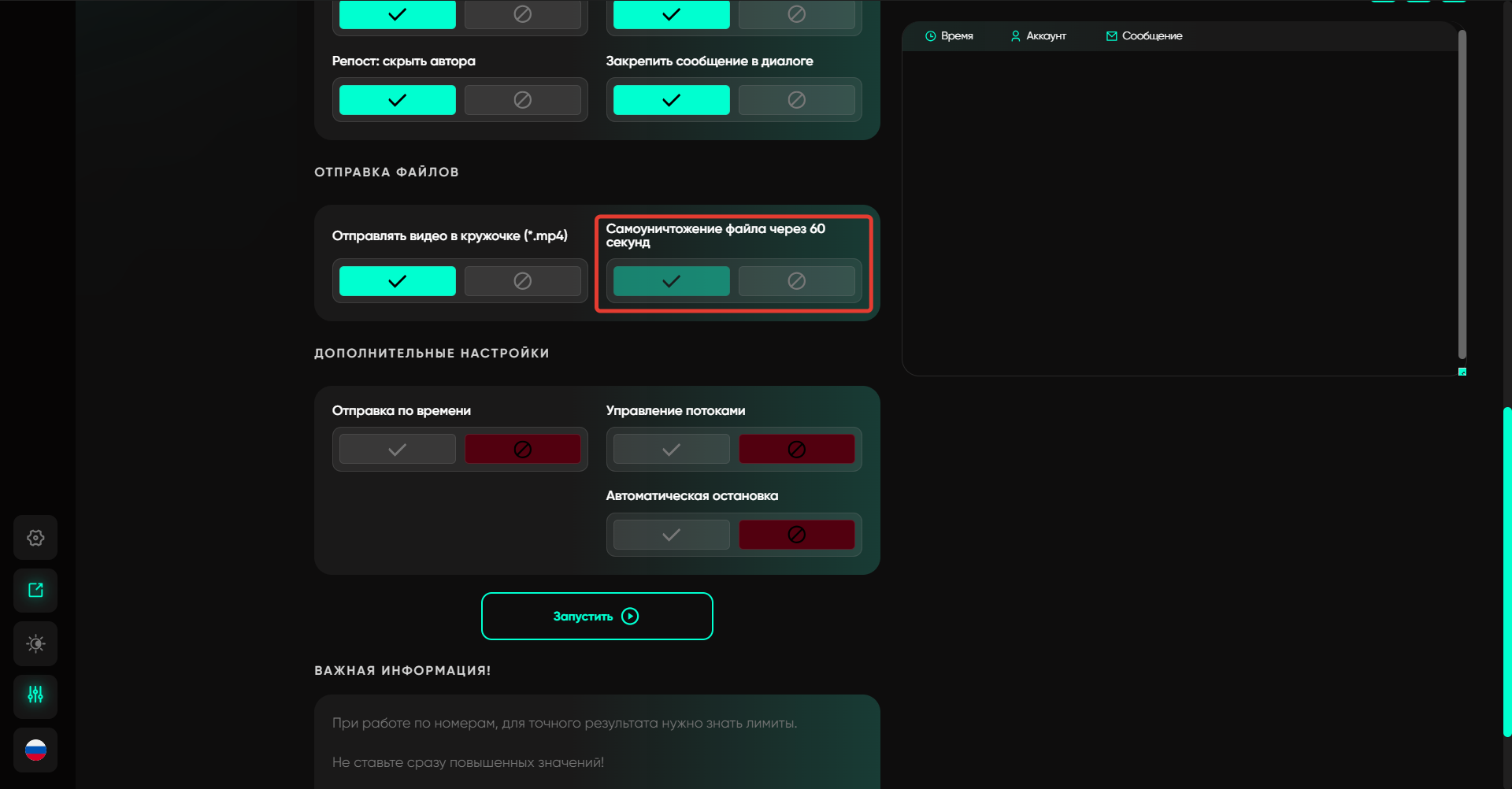This screenshot has height=789, width=1512.
Task: Click the clock icon next to Время
Action: [x=930, y=36]
